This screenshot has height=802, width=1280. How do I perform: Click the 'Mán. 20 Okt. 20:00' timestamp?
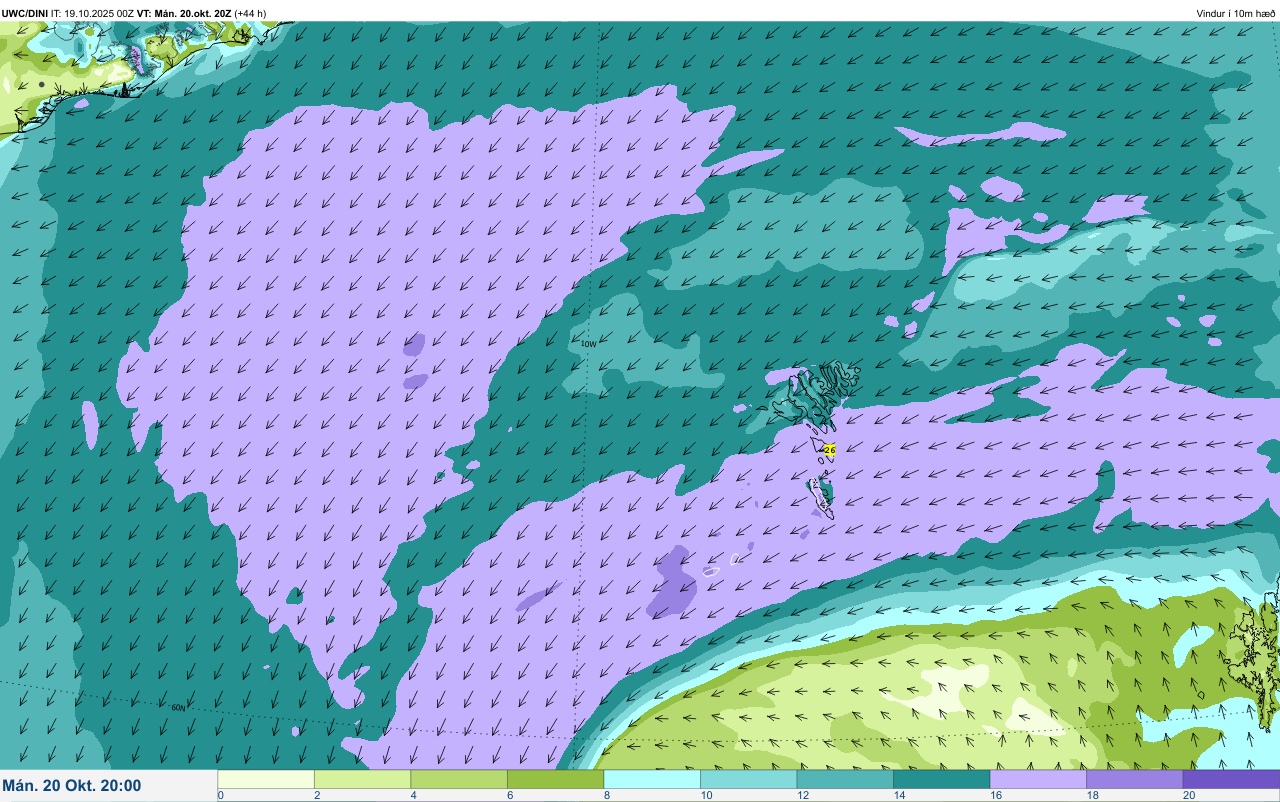click(72, 786)
